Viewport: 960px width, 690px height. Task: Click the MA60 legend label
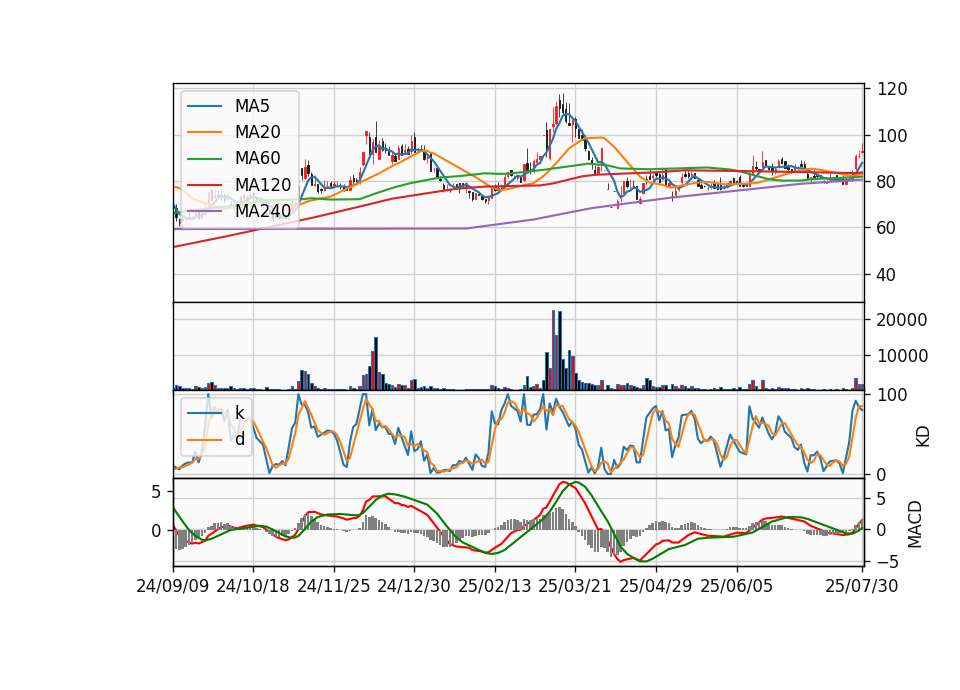pos(257,159)
